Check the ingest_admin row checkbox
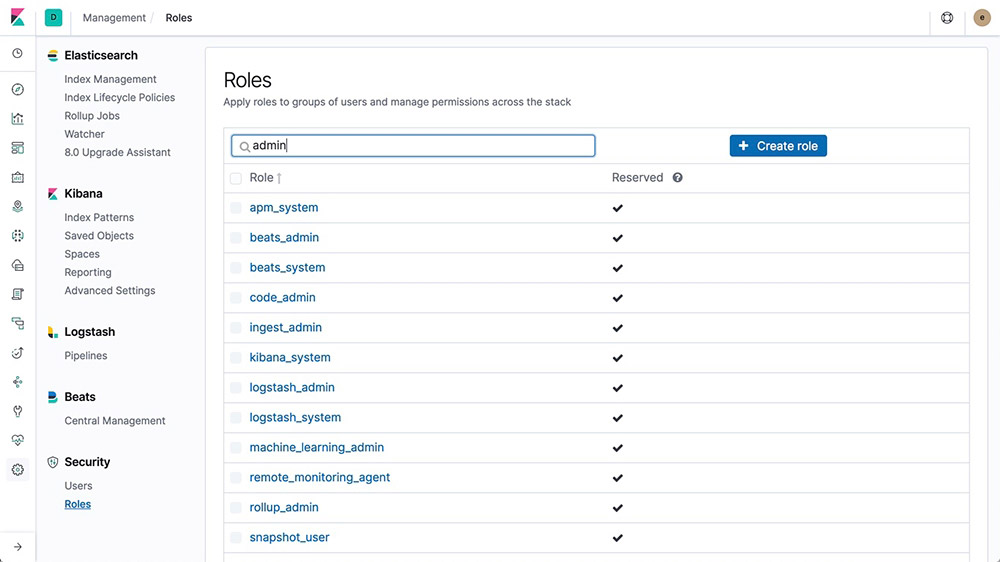Screen dimensions: 1000x562 236,328
